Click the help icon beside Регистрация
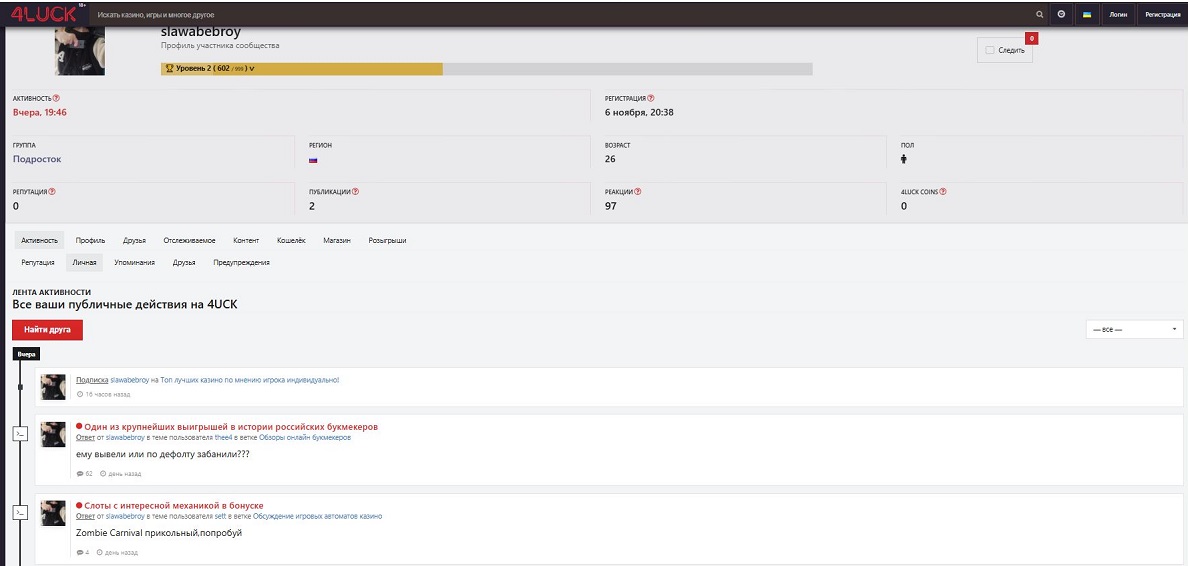1188x566 pixels. point(651,98)
